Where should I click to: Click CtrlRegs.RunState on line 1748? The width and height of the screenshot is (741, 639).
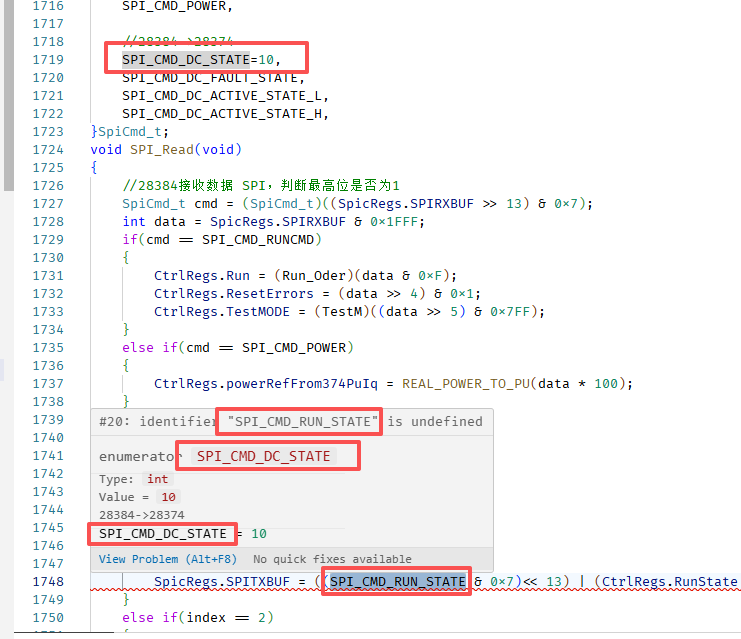click(x=669, y=582)
